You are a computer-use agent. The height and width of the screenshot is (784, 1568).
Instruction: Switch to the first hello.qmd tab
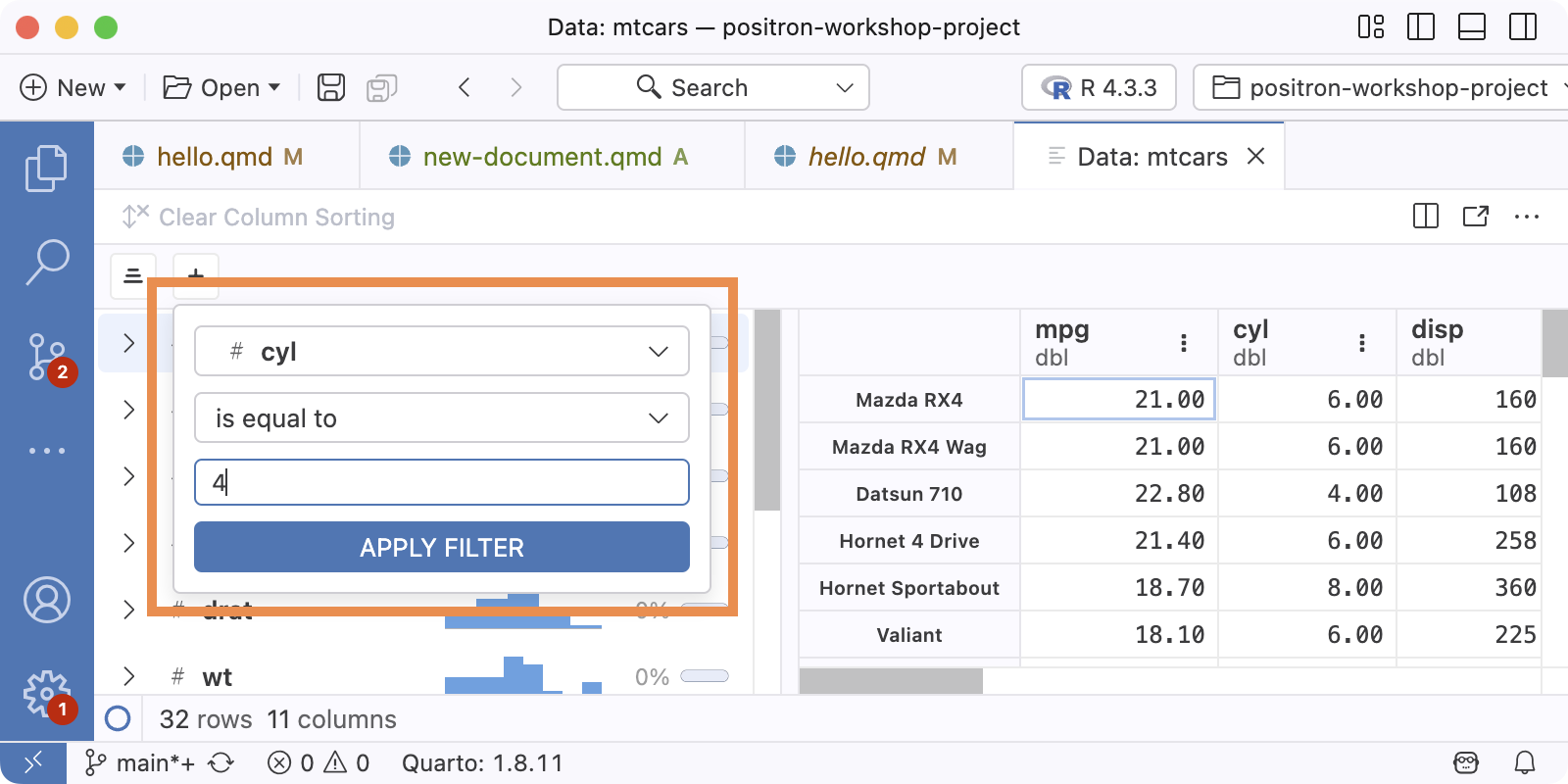(227, 157)
